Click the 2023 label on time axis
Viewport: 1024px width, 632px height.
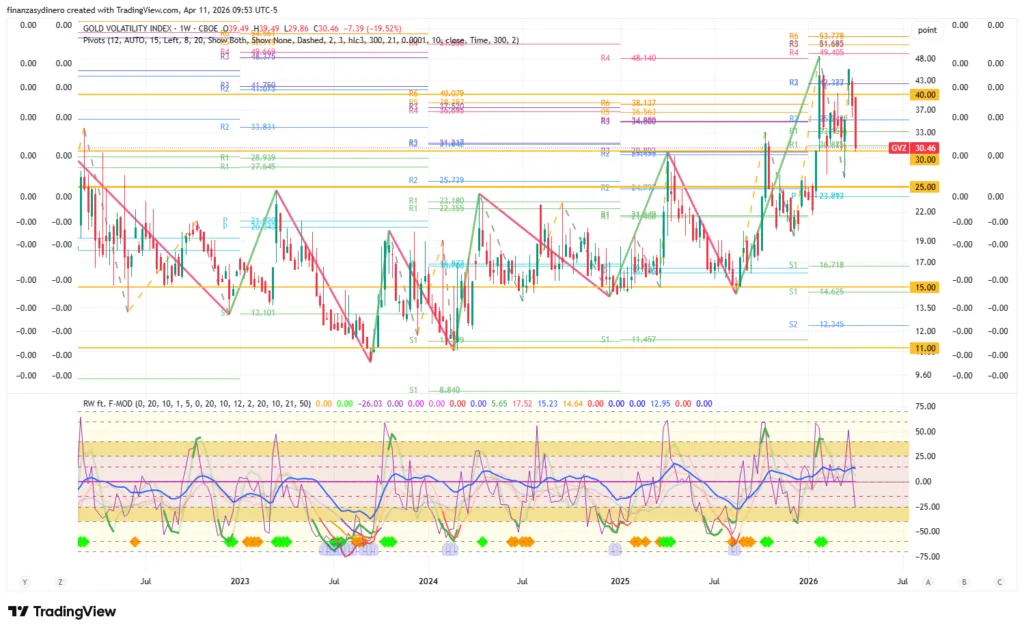(x=239, y=580)
